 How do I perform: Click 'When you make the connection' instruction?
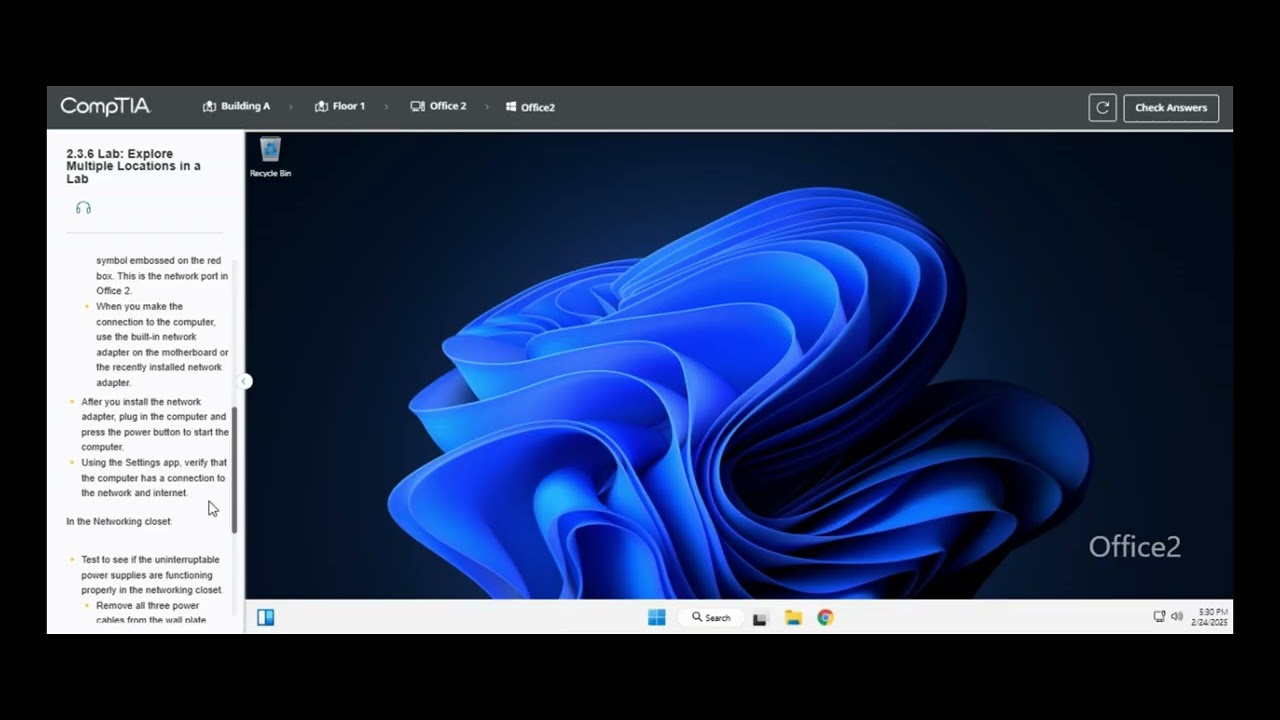coord(162,344)
